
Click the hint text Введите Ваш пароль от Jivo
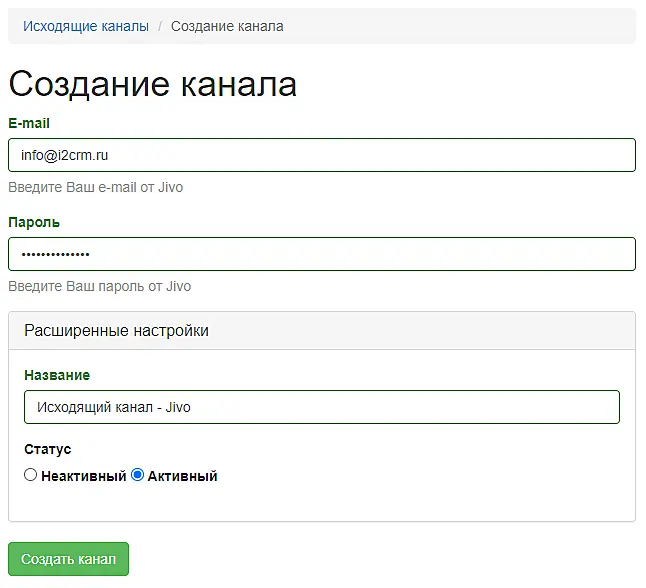pyautogui.click(x=99, y=286)
